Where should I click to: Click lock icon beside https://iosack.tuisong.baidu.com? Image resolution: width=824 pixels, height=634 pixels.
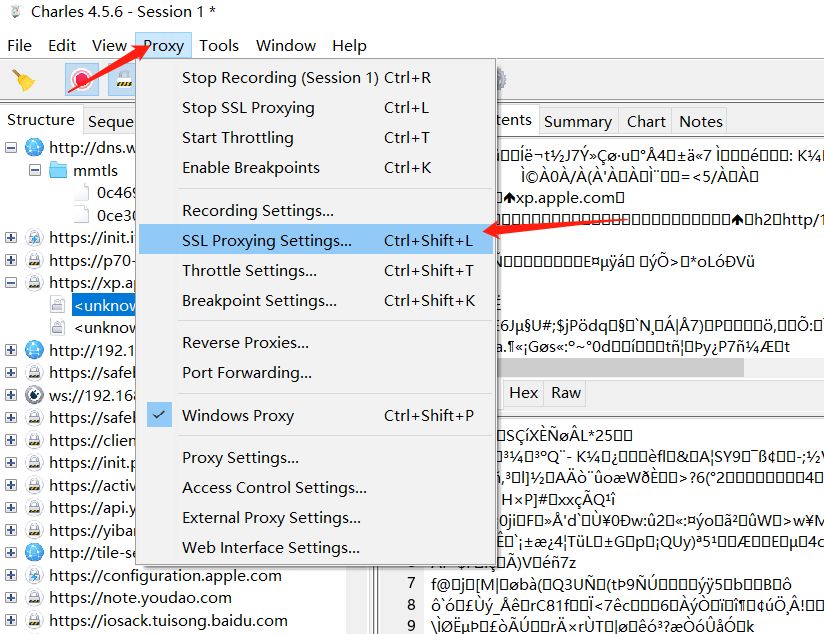click(x=34, y=620)
